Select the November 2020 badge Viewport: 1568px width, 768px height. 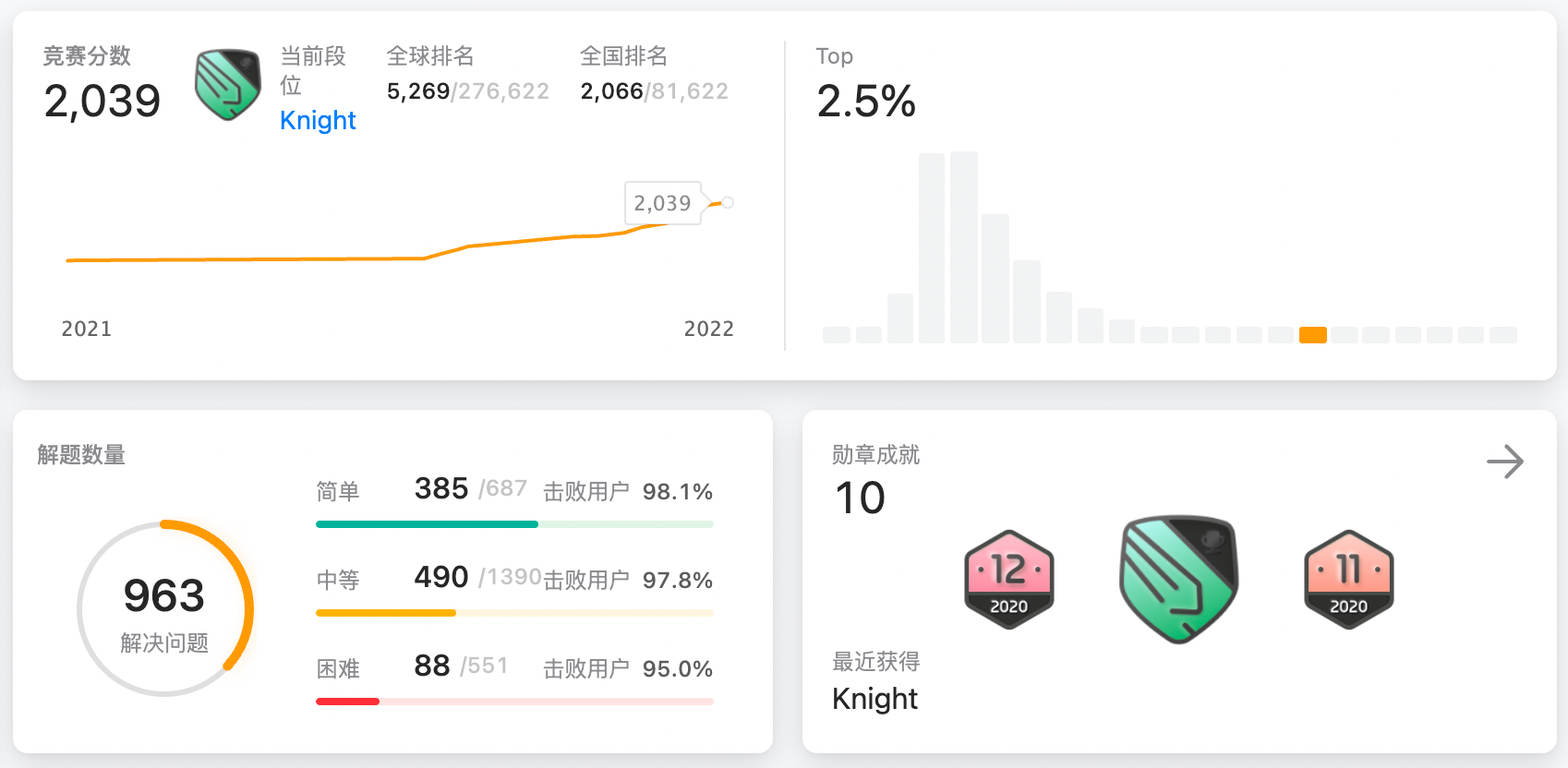[1348, 579]
